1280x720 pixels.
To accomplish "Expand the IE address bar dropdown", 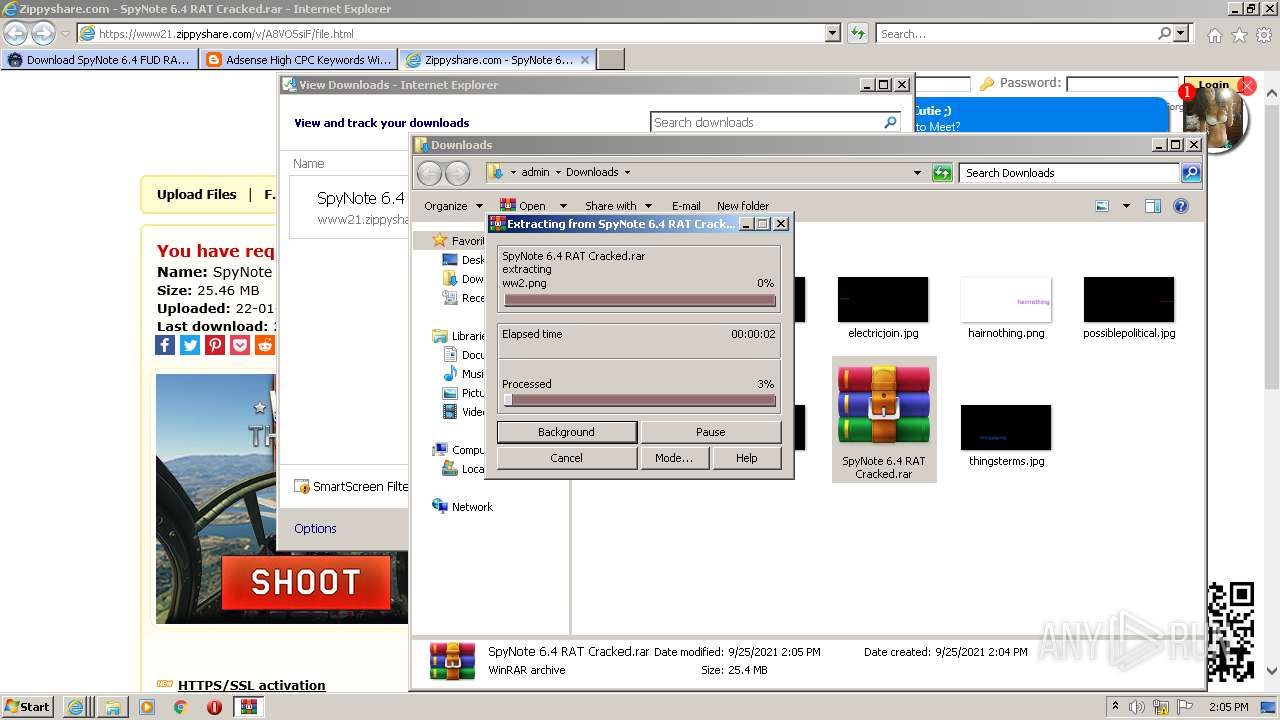I will [833, 33].
